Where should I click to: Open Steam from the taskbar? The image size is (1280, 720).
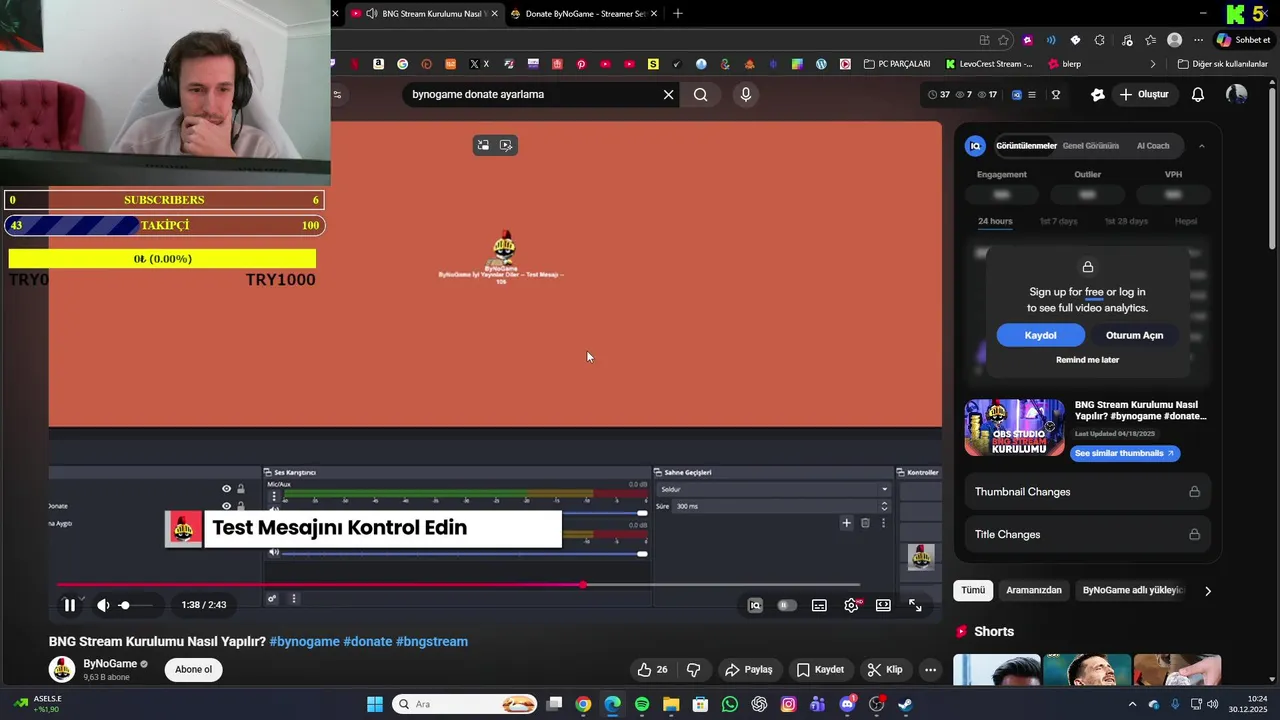905,704
